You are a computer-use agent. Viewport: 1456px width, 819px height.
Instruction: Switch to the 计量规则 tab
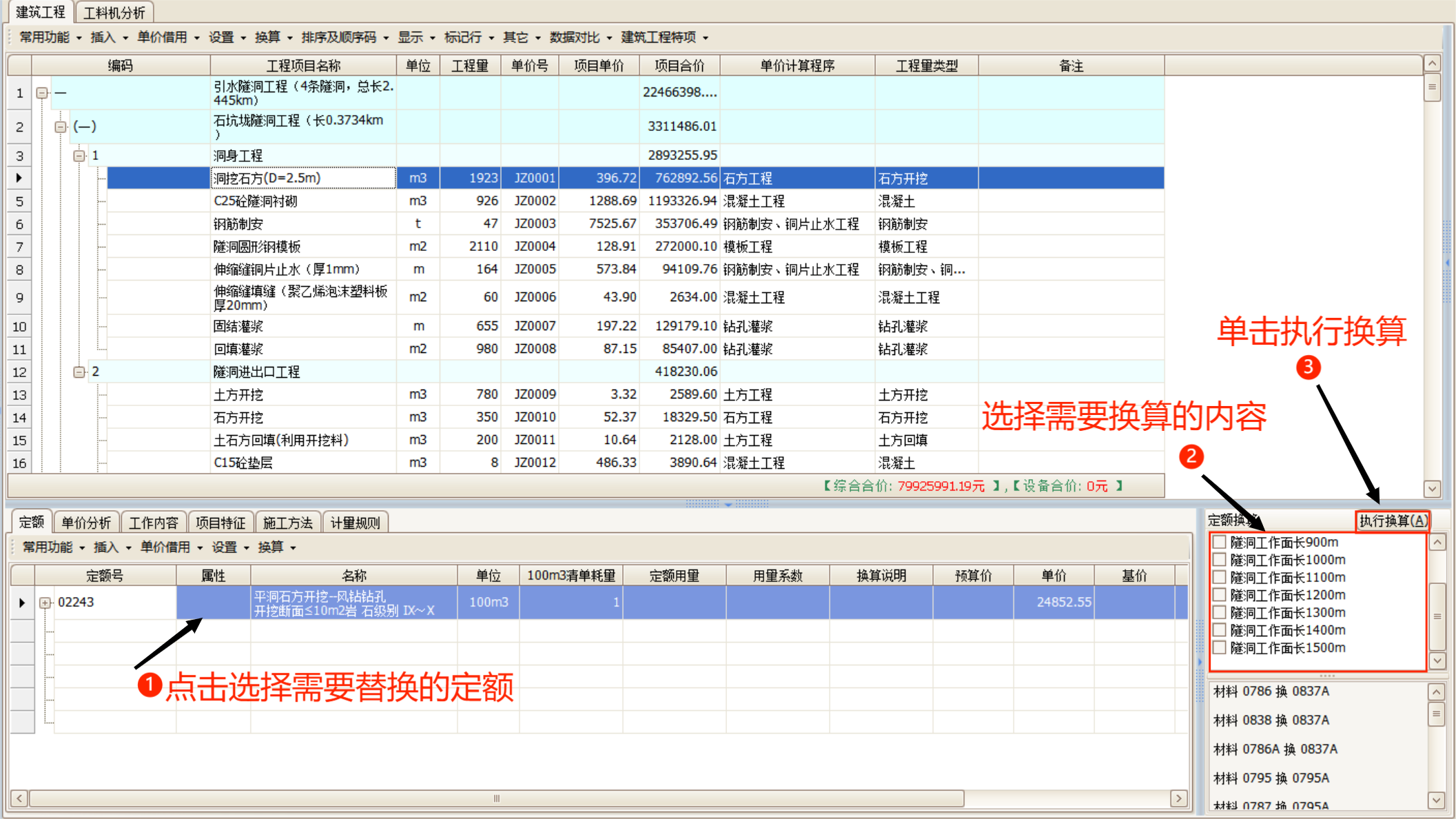point(356,523)
